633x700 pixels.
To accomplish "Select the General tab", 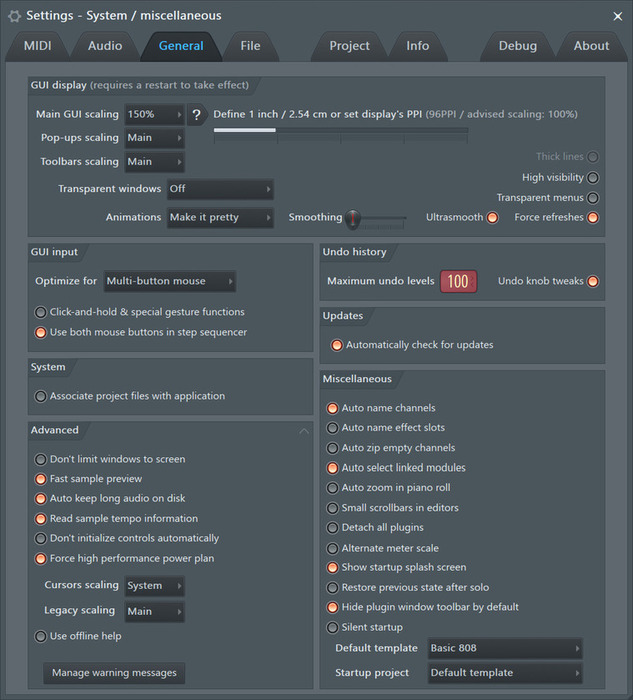I will 181,46.
